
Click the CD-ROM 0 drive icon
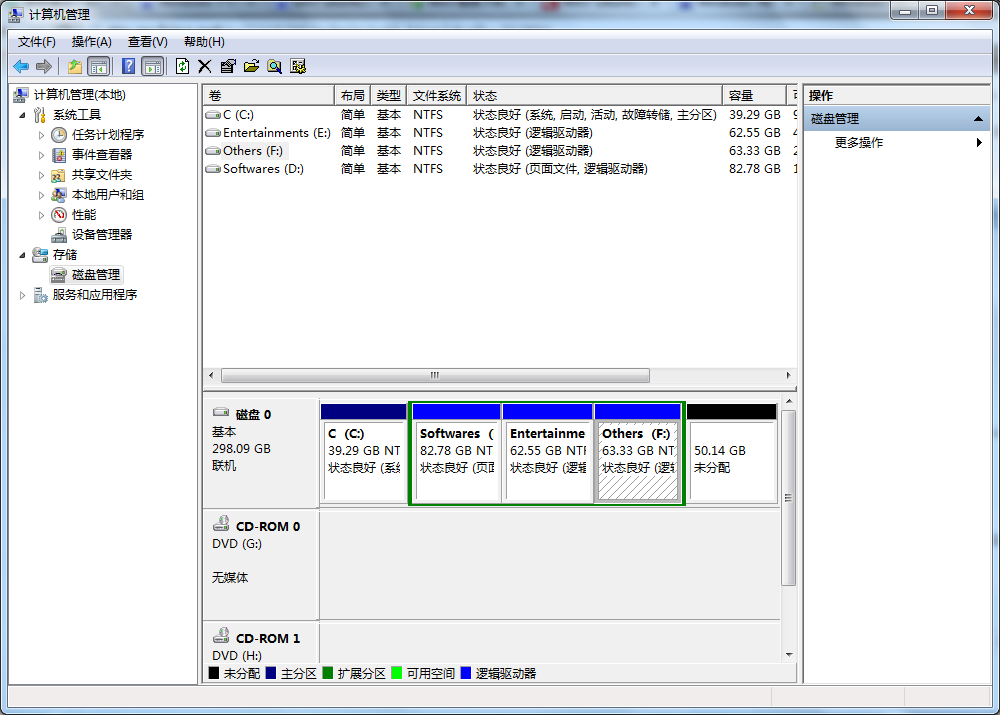[x=221, y=524]
